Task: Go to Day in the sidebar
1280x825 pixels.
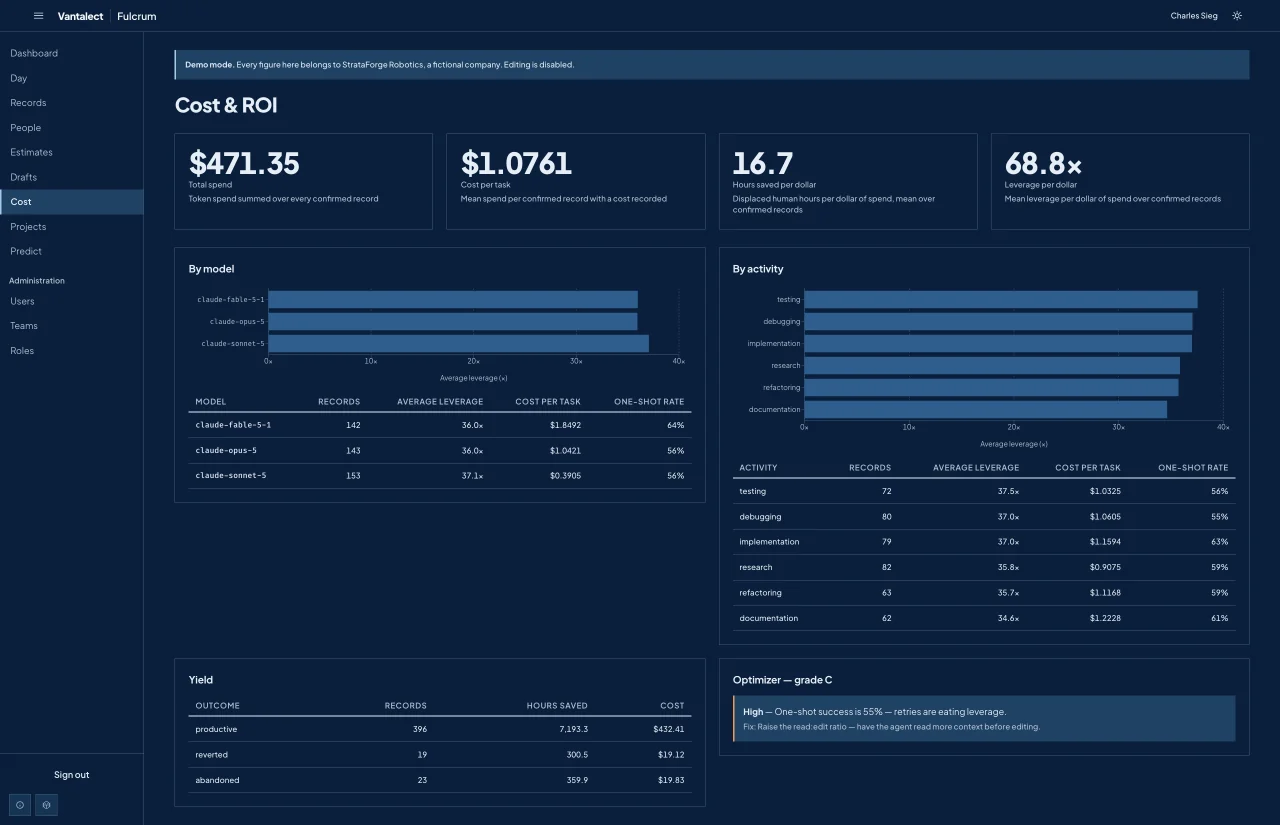Action: pyautogui.click(x=71, y=78)
